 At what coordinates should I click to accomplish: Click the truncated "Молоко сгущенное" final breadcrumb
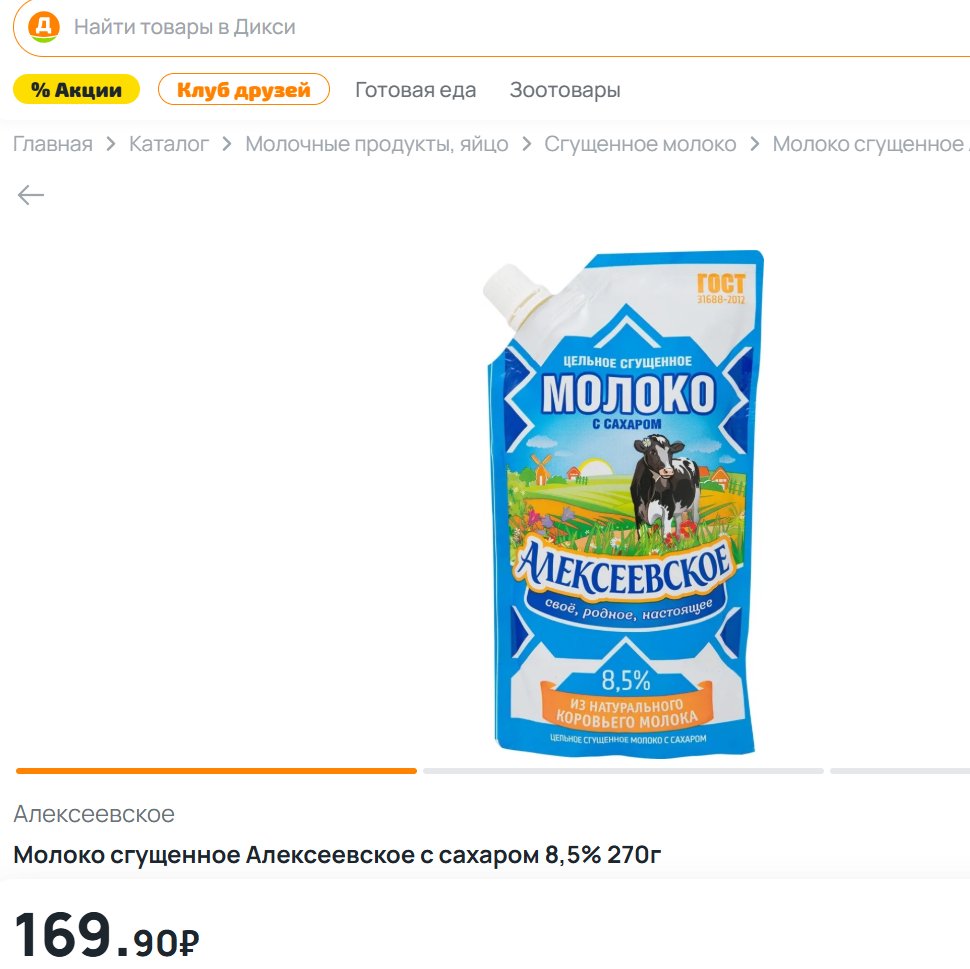[868, 144]
